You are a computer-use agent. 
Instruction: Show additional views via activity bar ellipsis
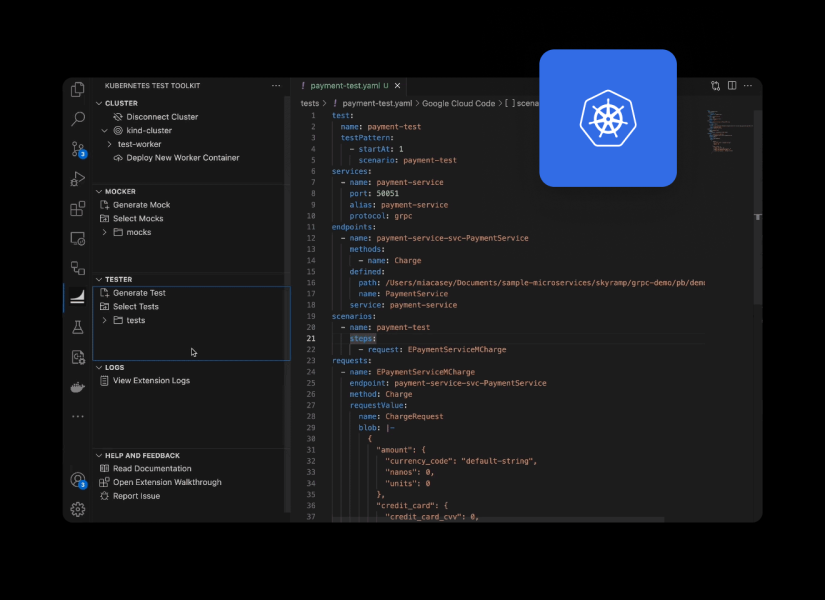tap(77, 416)
